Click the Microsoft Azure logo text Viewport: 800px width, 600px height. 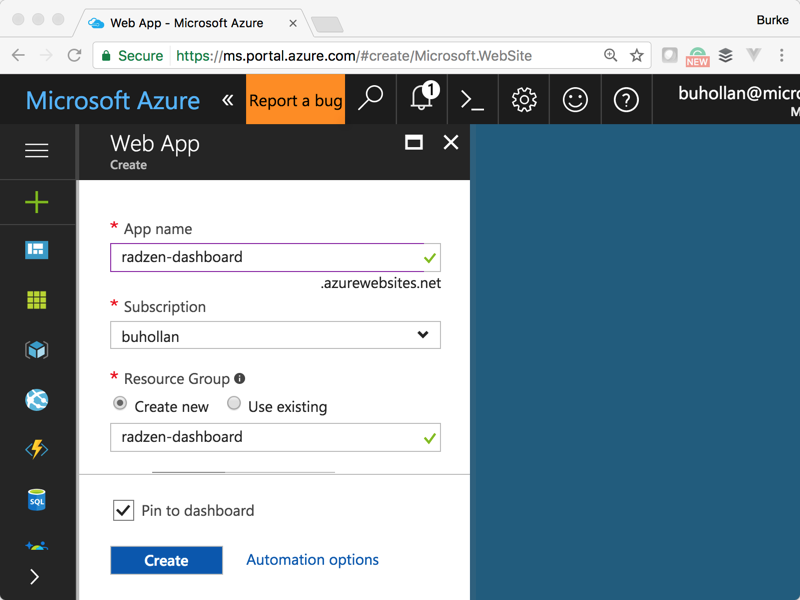click(113, 101)
